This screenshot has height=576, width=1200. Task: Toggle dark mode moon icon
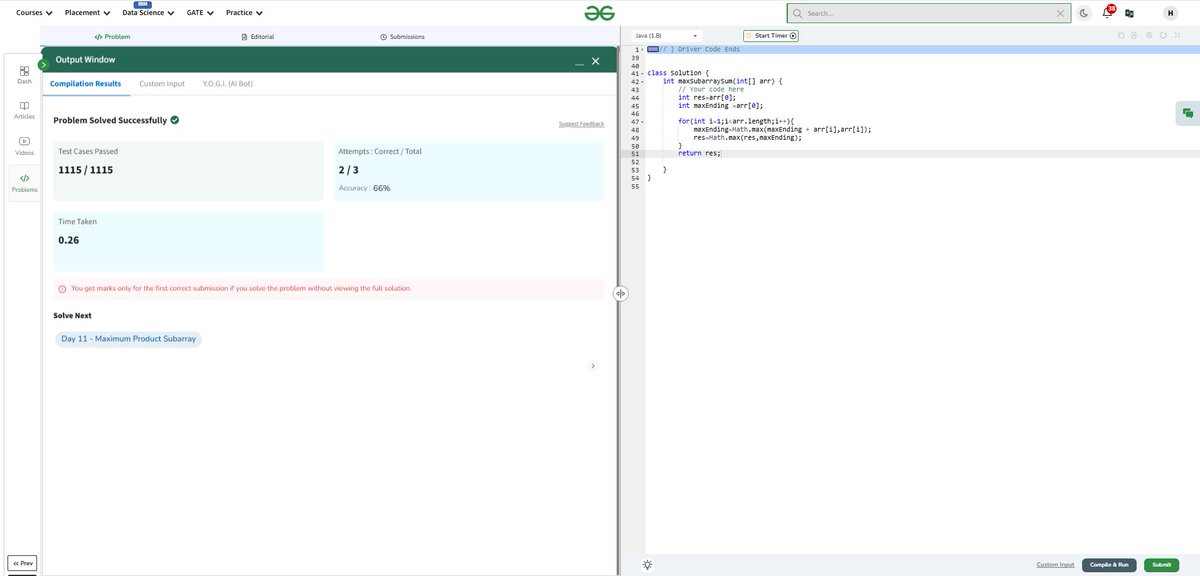tap(1084, 13)
